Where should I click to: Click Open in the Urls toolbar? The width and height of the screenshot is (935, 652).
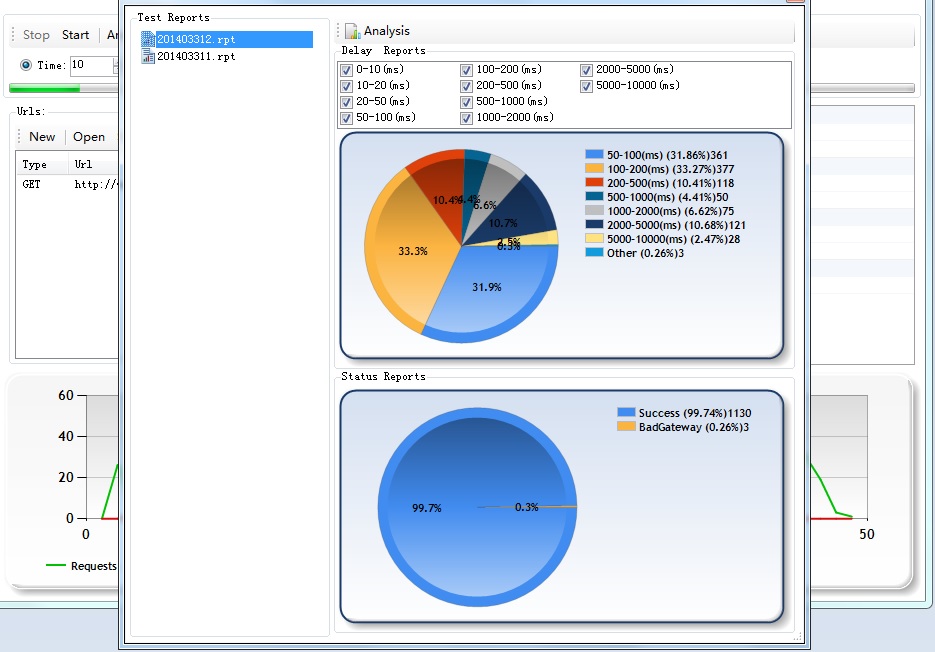(89, 137)
